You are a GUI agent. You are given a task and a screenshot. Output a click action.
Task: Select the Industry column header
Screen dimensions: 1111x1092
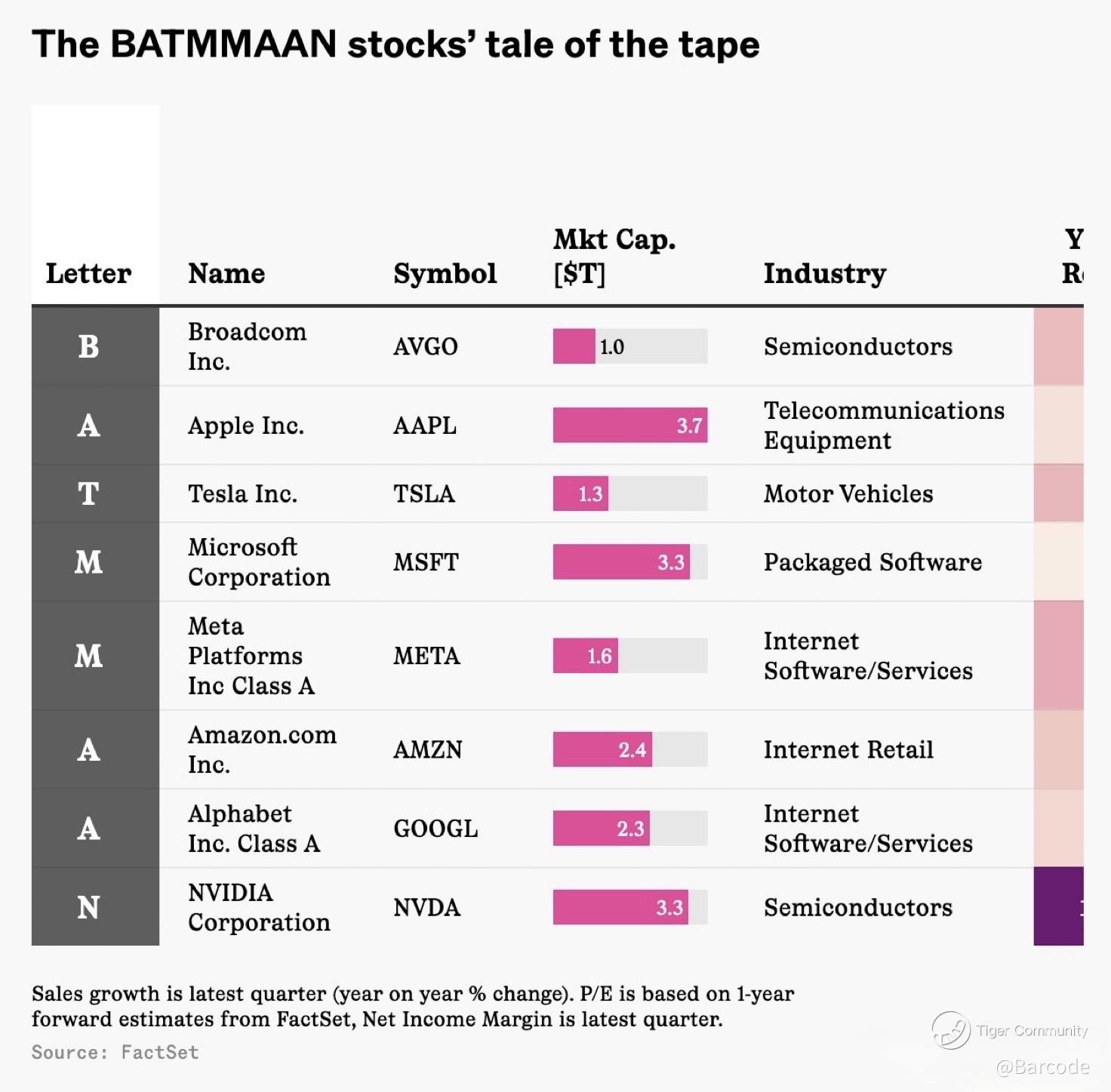pos(824,273)
